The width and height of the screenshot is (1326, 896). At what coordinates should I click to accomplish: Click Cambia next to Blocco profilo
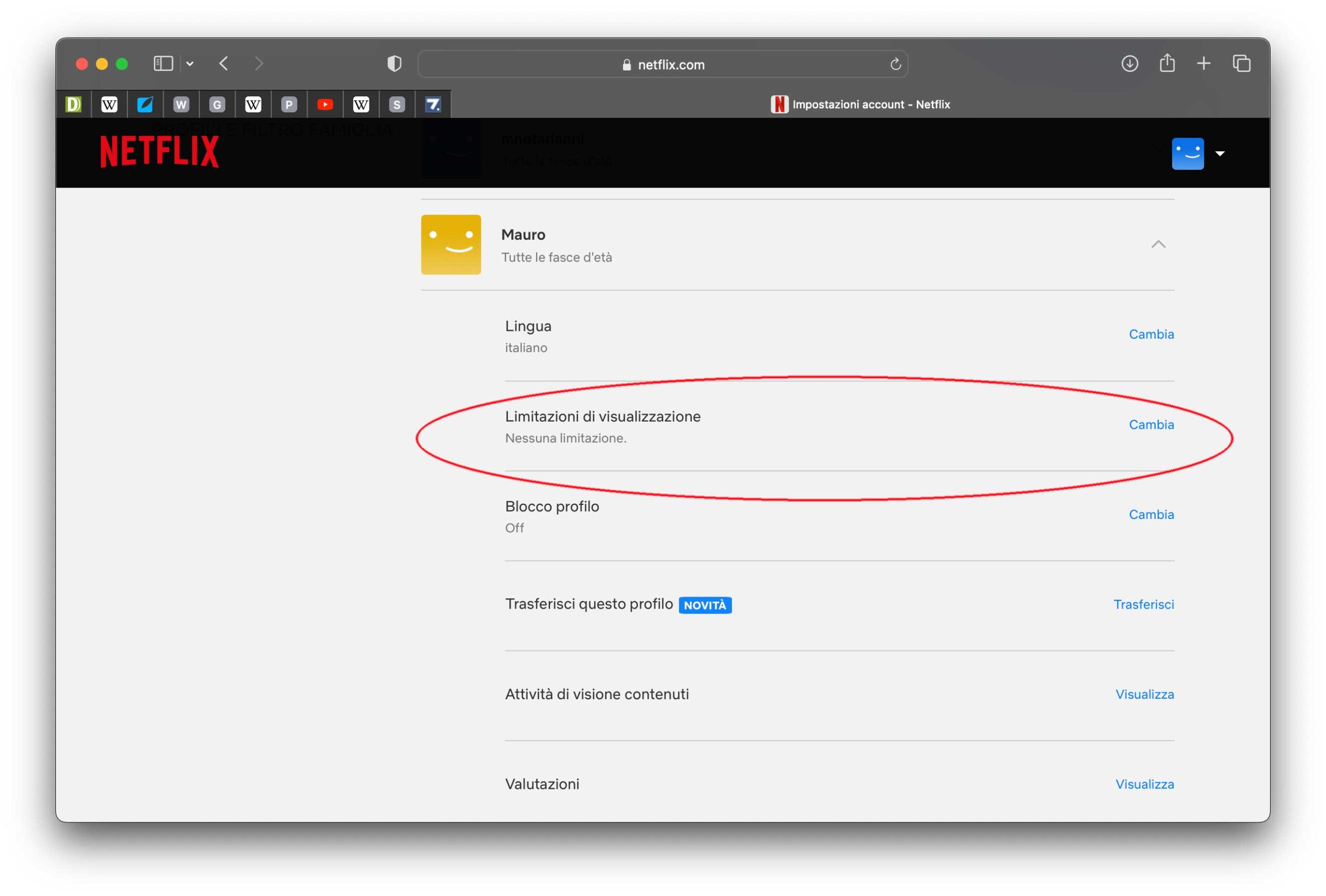1151,514
